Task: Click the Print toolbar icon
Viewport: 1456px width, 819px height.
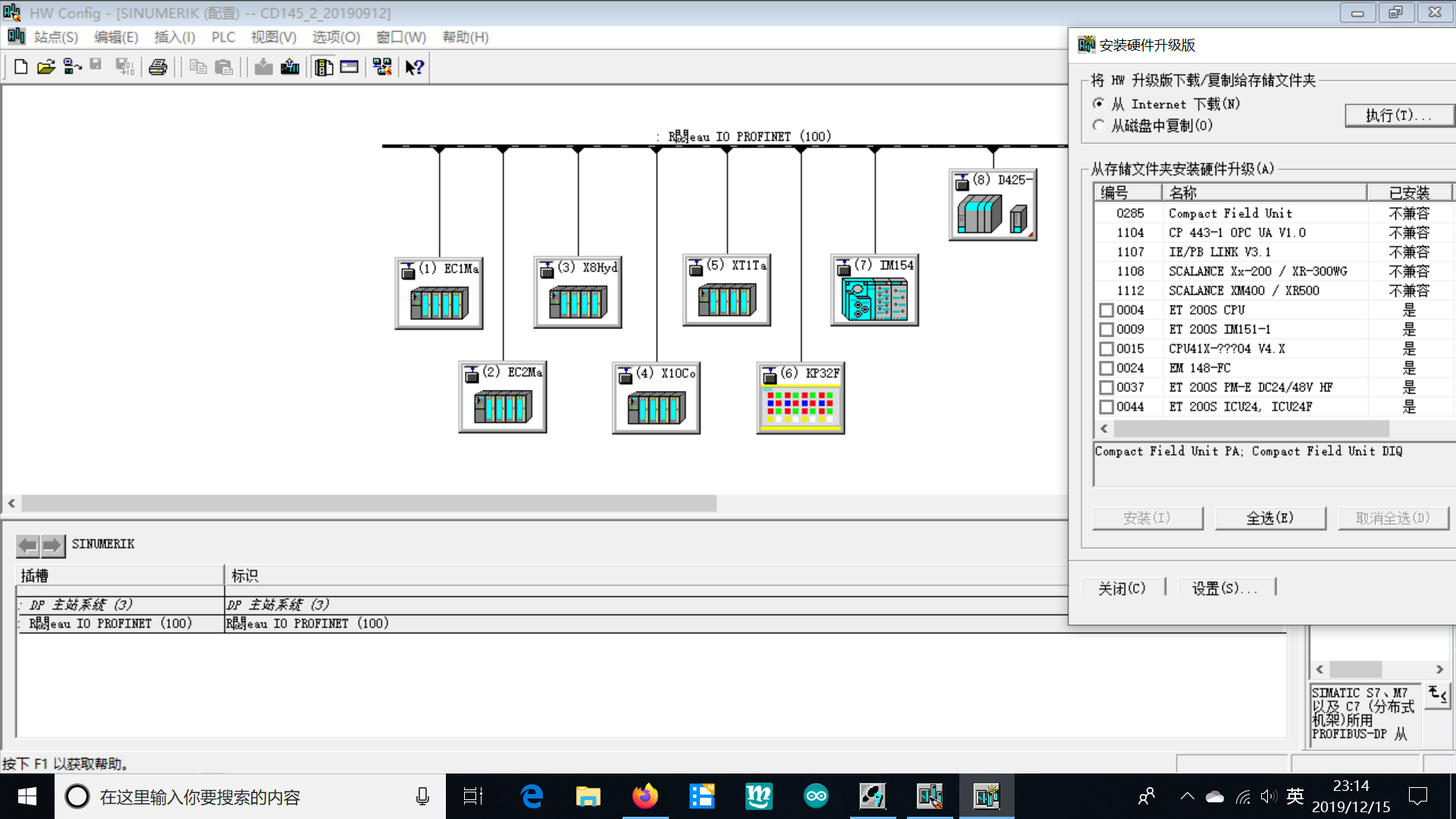Action: (158, 67)
